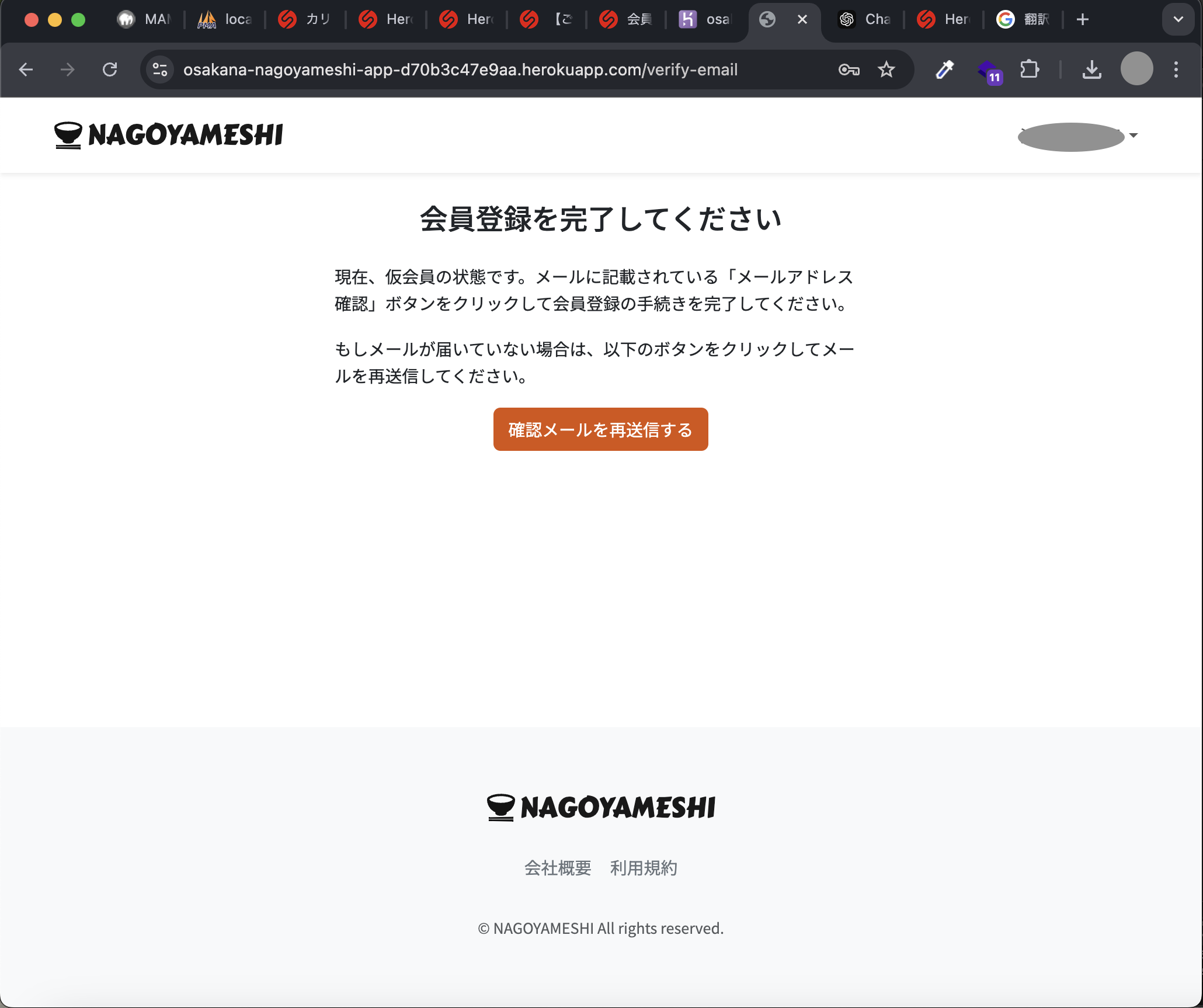Select the eyedropper extension icon
Viewport: 1203px width, 1008px height.
pos(944,69)
